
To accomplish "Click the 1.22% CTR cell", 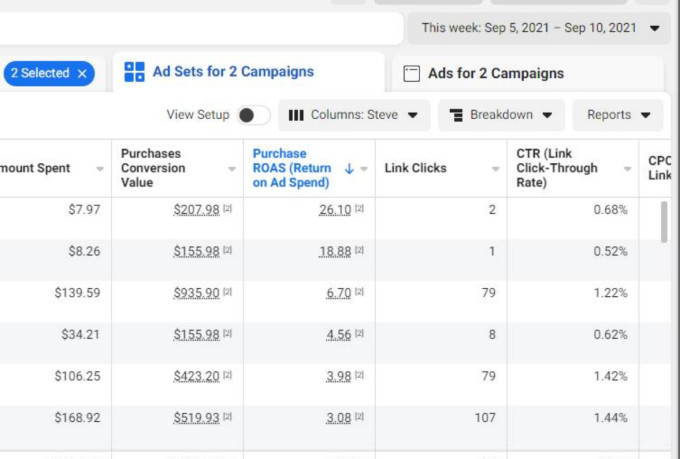I will point(610,293).
